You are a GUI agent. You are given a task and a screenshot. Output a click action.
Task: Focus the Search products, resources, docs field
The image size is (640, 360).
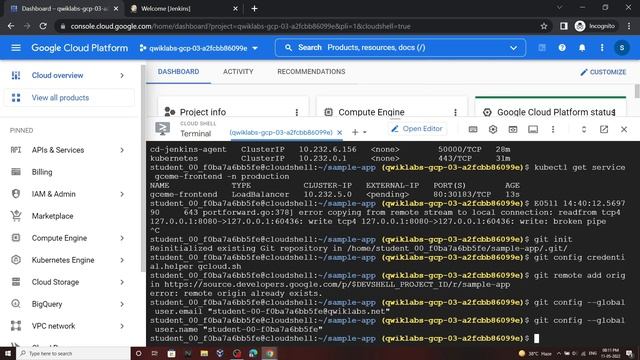click(400, 48)
